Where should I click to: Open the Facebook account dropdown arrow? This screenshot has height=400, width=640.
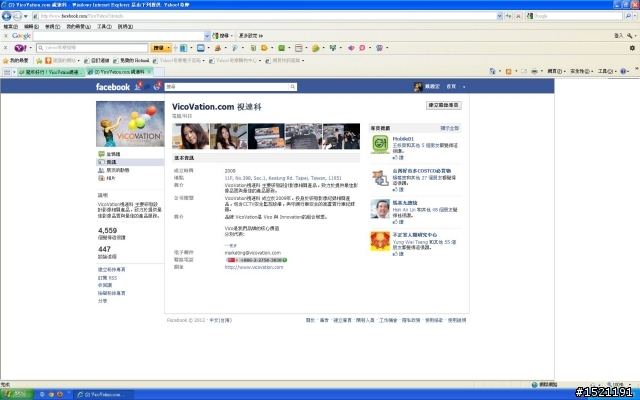pos(464,87)
